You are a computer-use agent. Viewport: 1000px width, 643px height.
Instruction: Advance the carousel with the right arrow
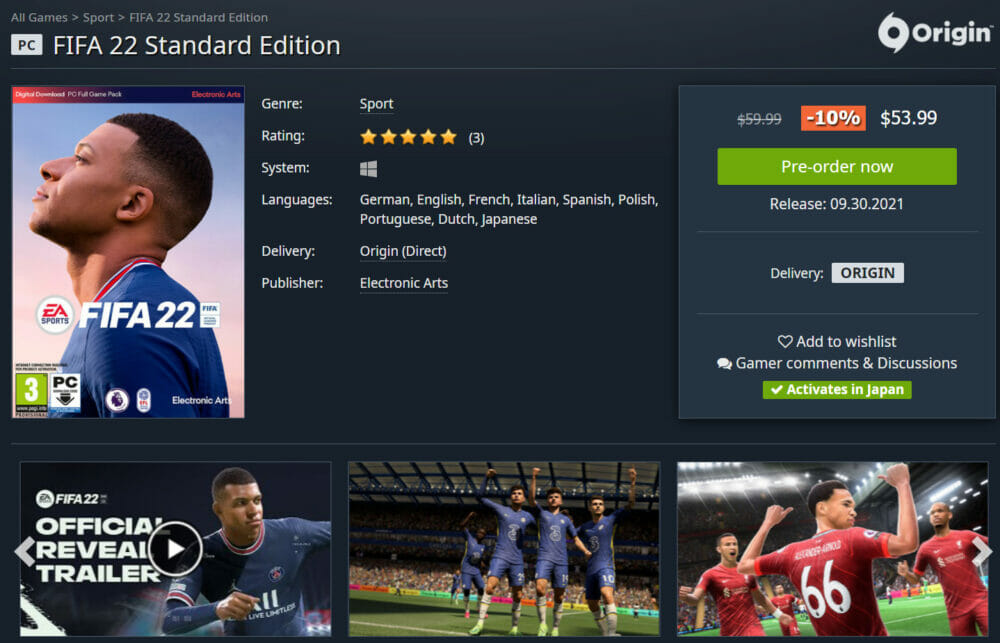[x=982, y=552]
